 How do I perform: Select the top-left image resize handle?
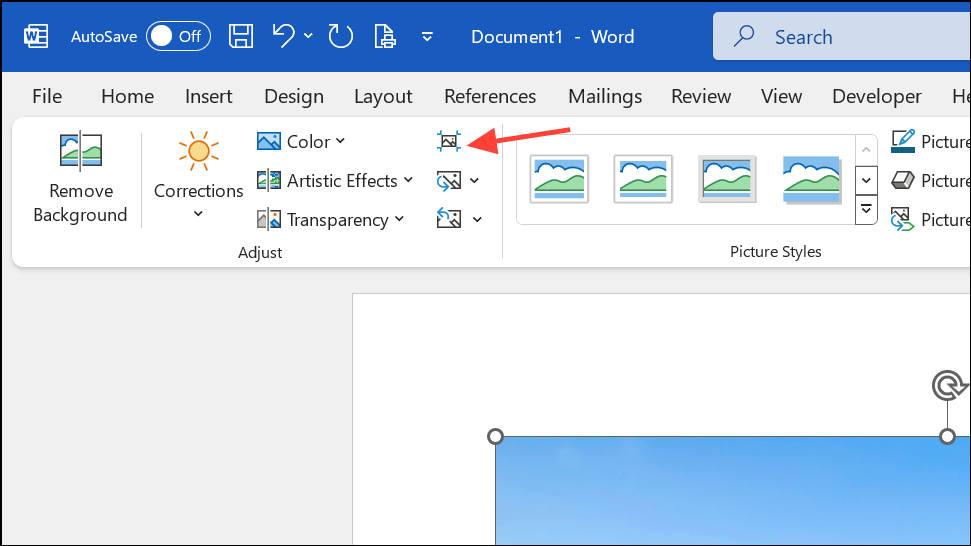(495, 436)
